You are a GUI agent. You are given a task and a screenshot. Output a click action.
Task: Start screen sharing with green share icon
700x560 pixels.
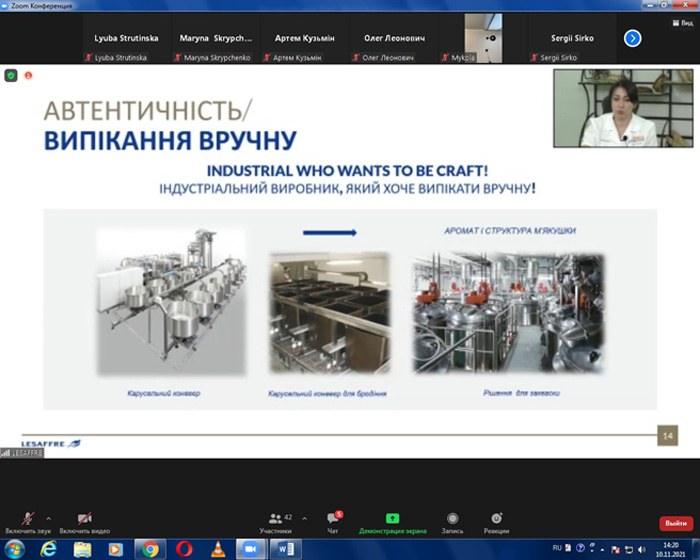click(x=392, y=518)
